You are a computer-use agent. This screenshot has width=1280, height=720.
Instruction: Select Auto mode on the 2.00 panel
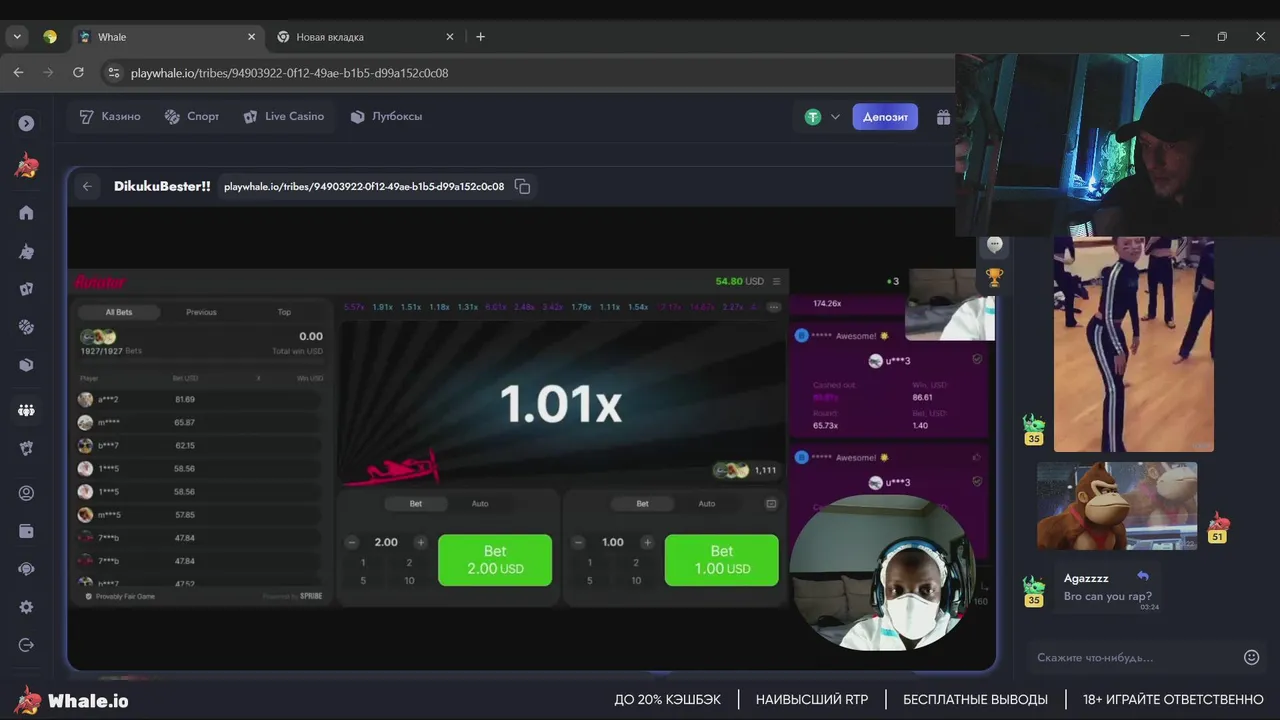point(480,504)
